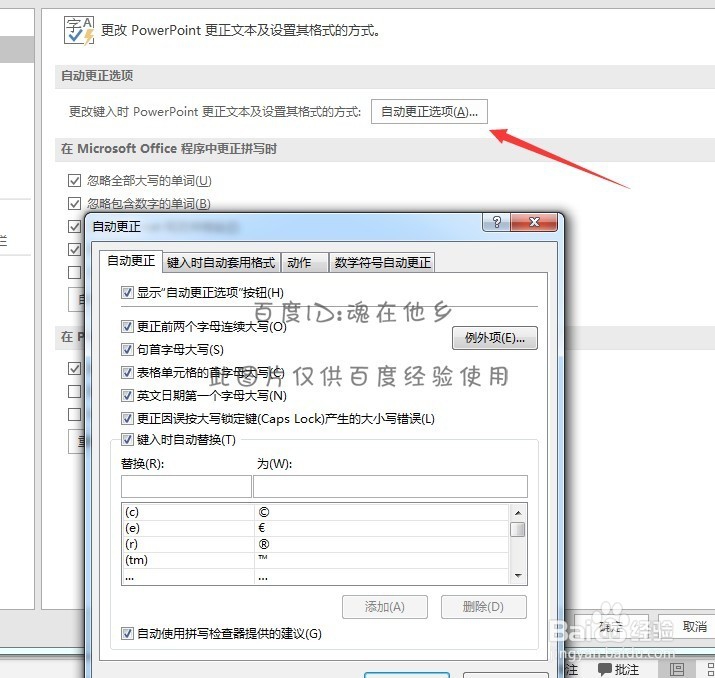
Task: Click the 替换(R) input field
Action: coord(186,486)
